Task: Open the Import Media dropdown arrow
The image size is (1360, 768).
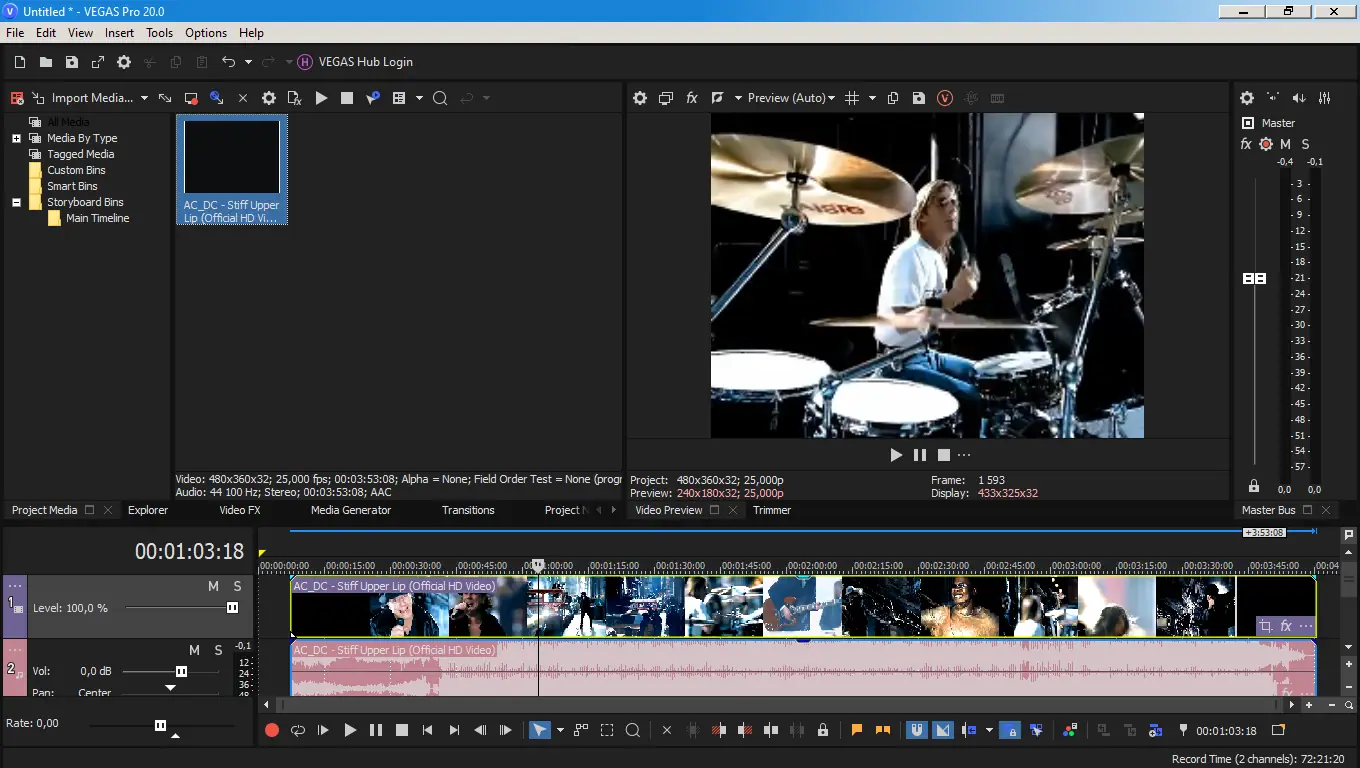Action: 144,98
